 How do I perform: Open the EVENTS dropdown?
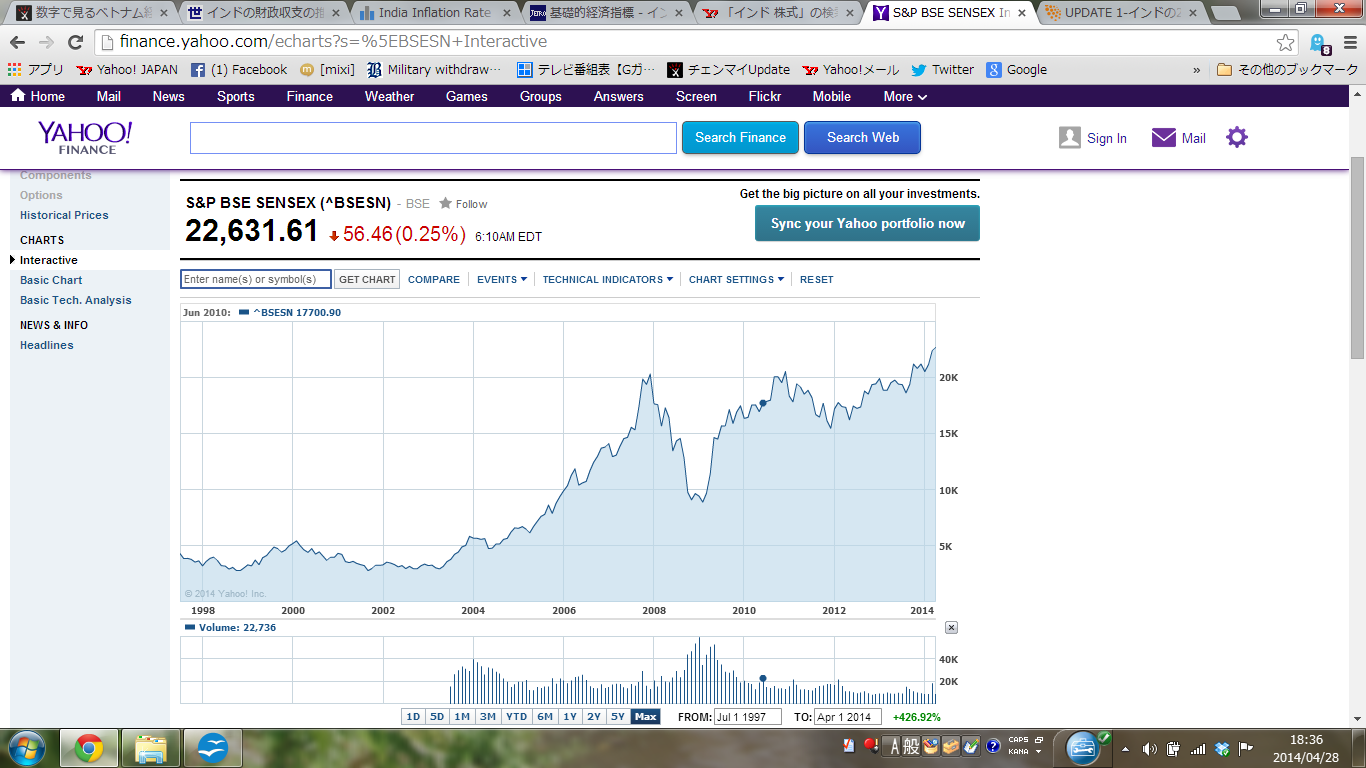click(501, 280)
